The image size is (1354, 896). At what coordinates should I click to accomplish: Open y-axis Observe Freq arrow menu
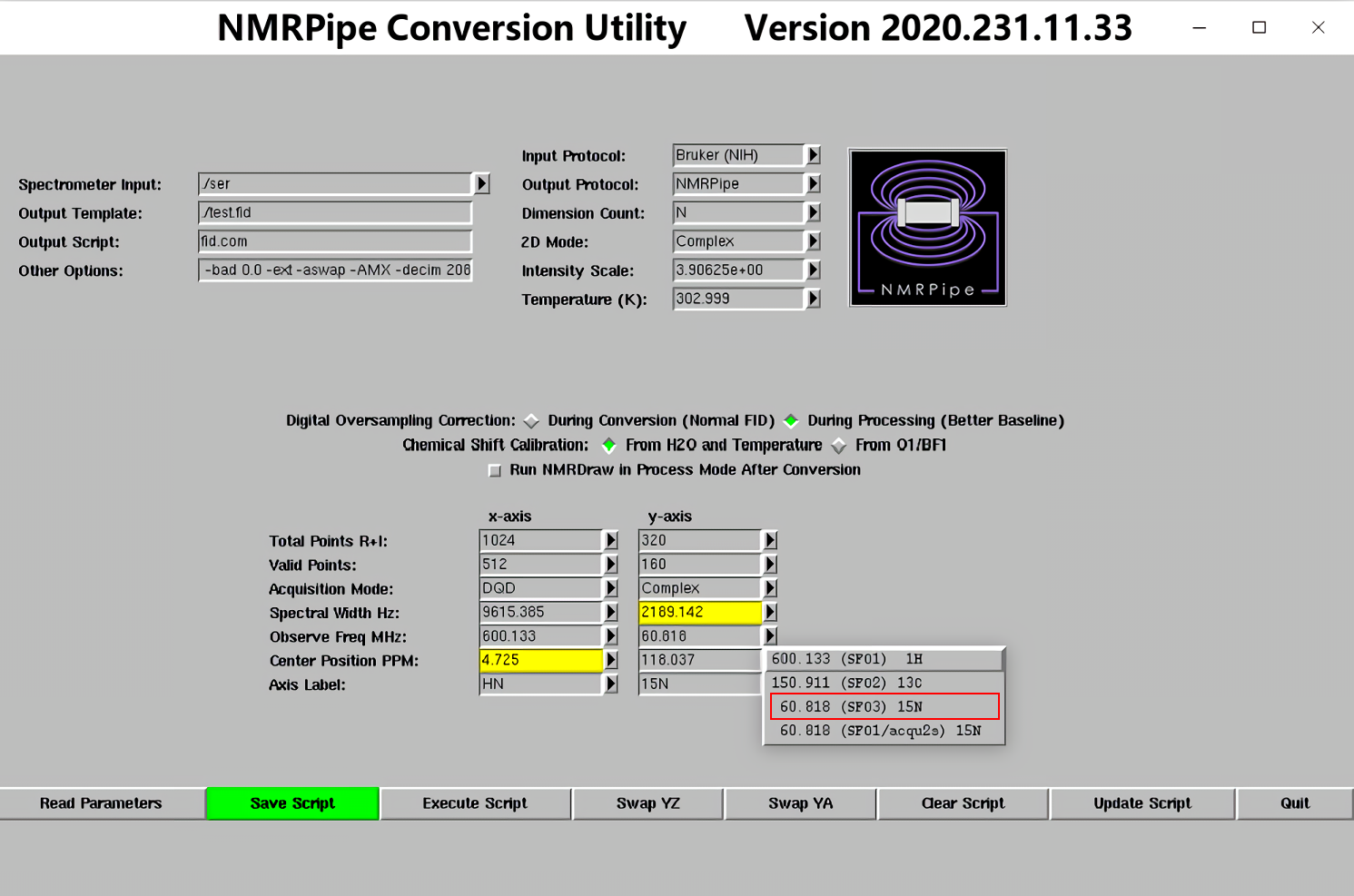pos(769,636)
